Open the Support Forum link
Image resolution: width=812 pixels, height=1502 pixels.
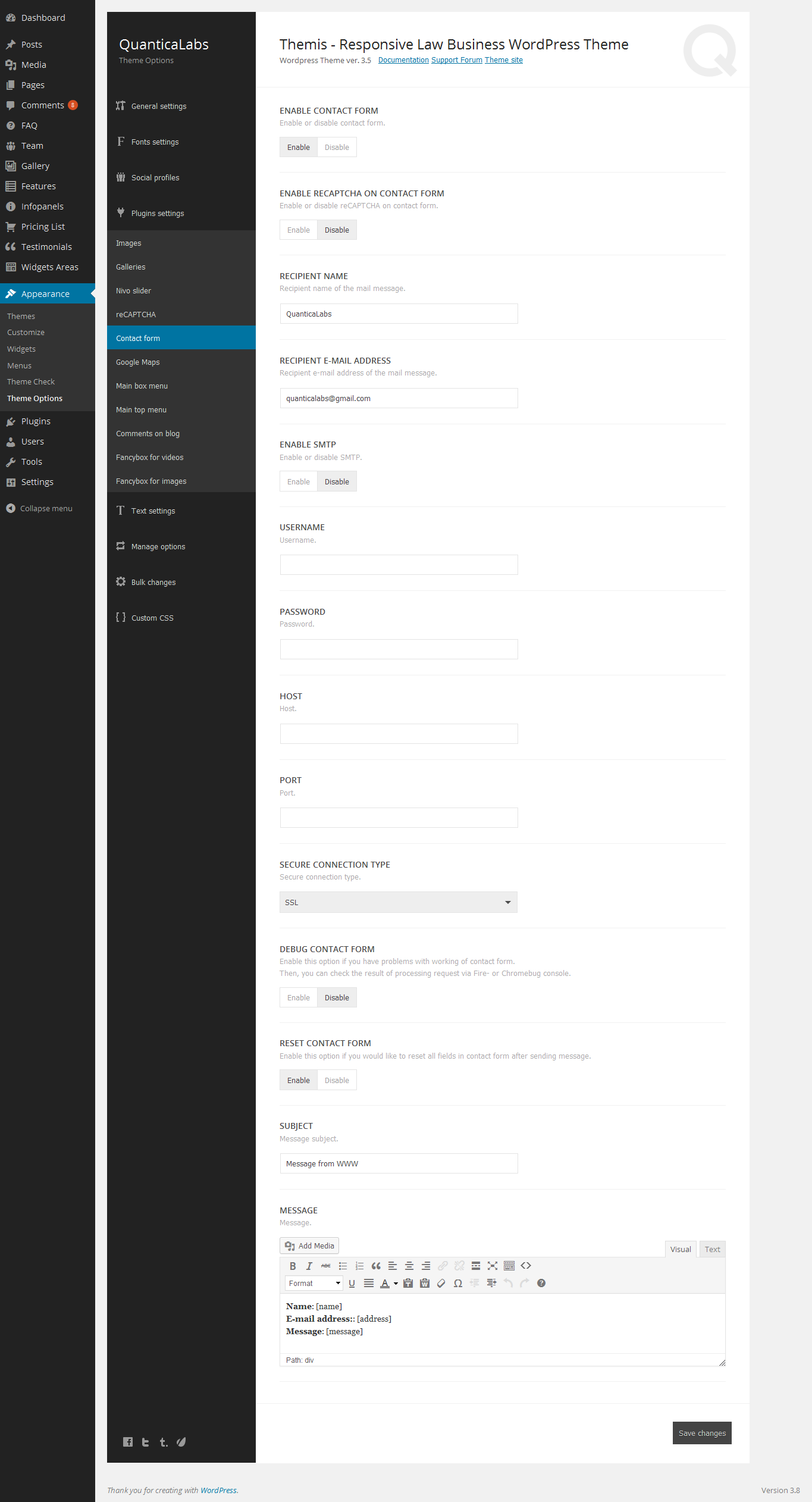pos(457,60)
